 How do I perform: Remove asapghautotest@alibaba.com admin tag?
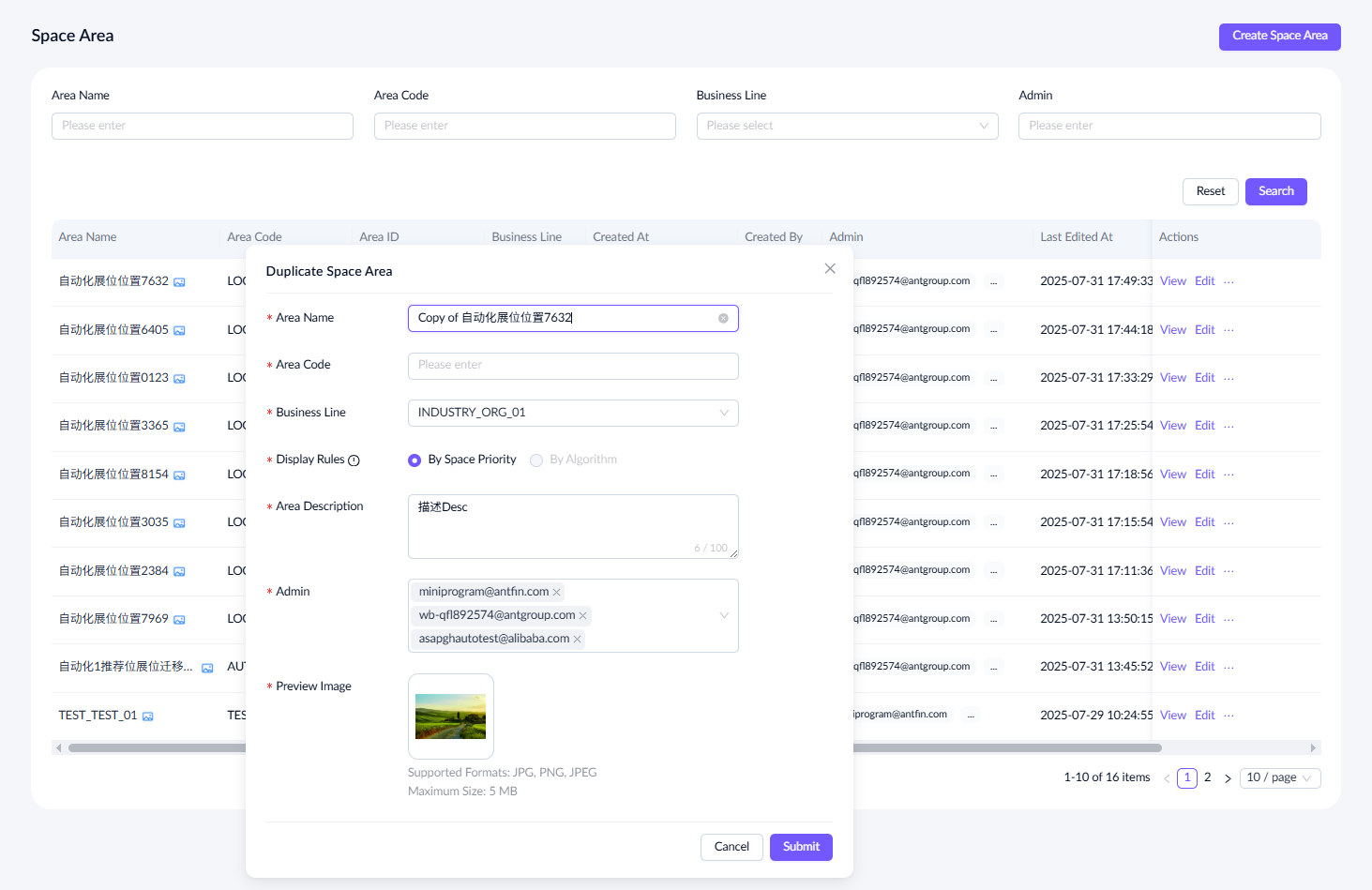pyautogui.click(x=578, y=640)
